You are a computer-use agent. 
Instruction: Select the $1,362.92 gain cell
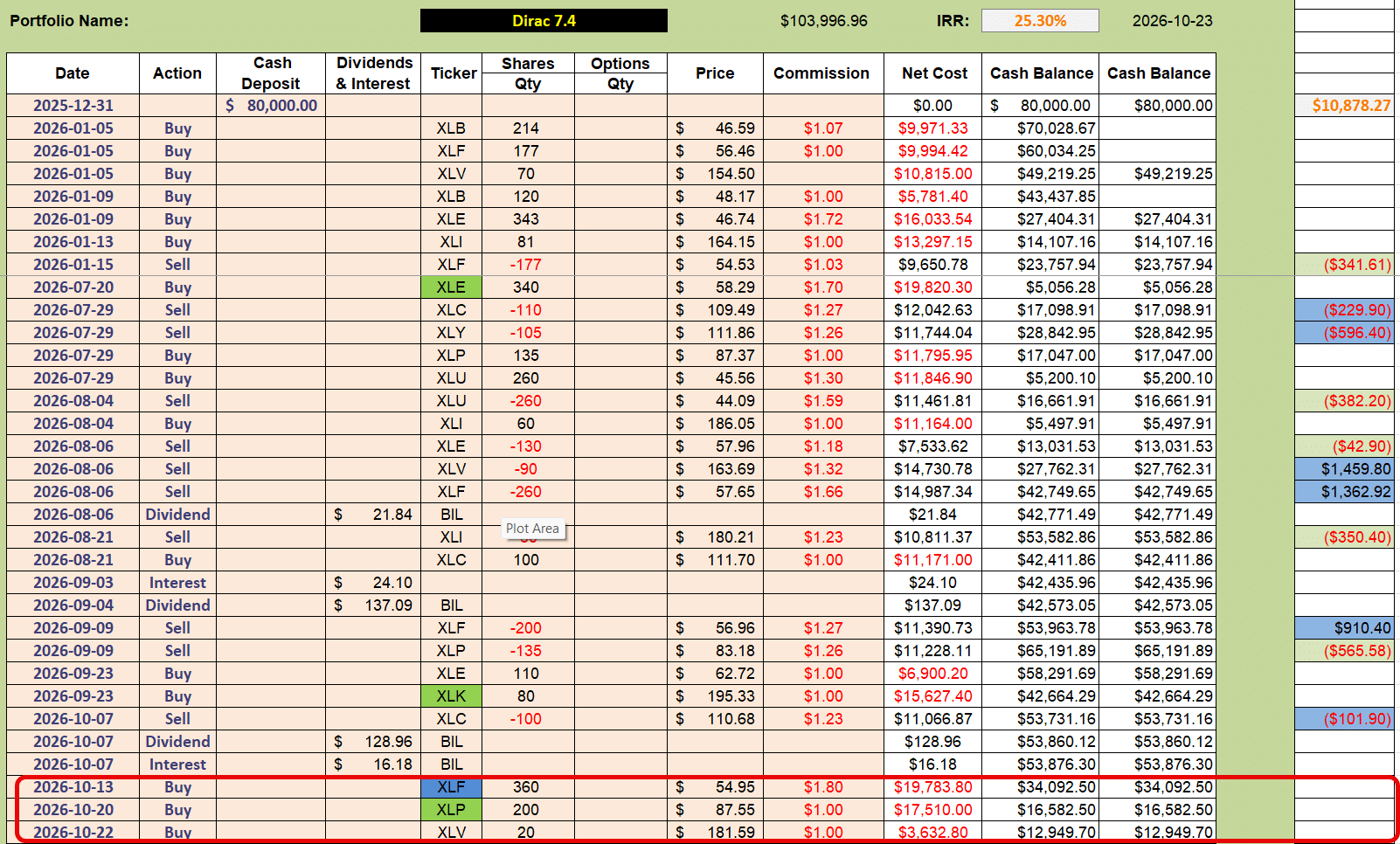(x=1344, y=492)
